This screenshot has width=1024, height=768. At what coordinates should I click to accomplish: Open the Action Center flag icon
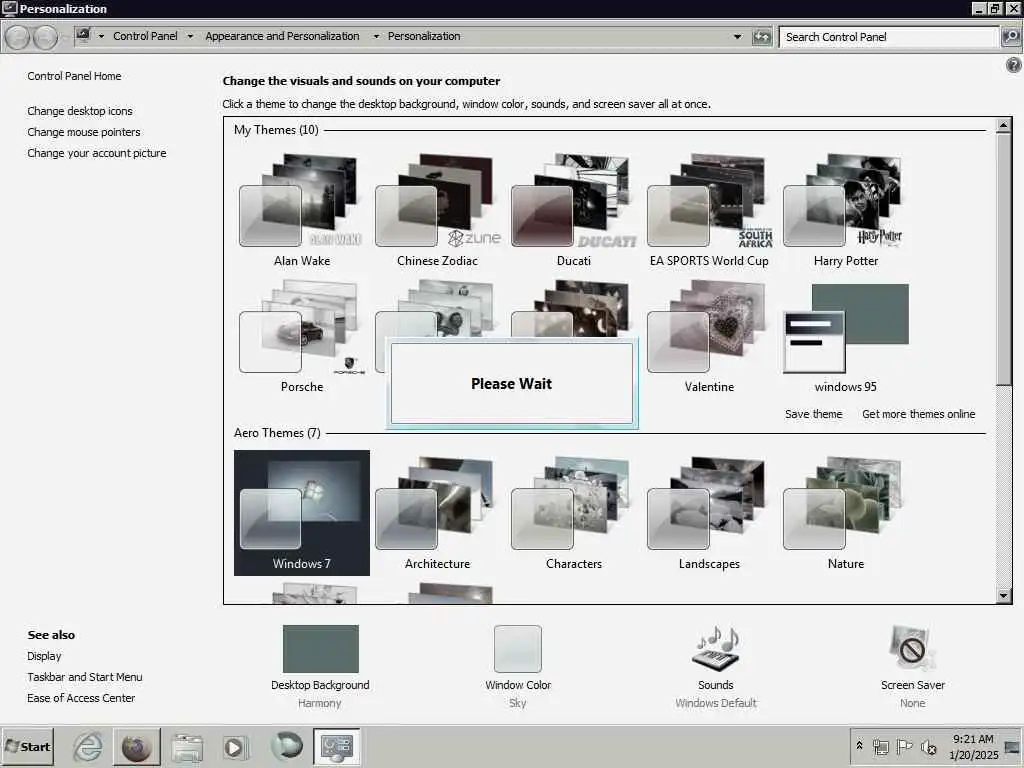904,746
